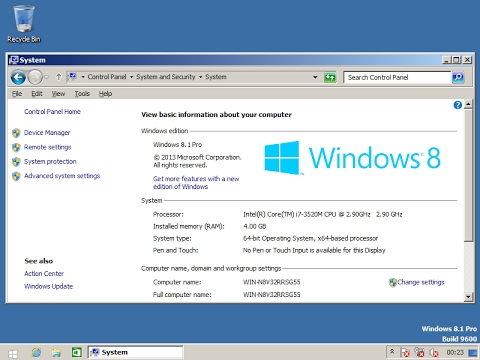This screenshot has width=480, height=360.
Task: Click the System breadcrumb in address bar
Action: pyautogui.click(x=216, y=77)
